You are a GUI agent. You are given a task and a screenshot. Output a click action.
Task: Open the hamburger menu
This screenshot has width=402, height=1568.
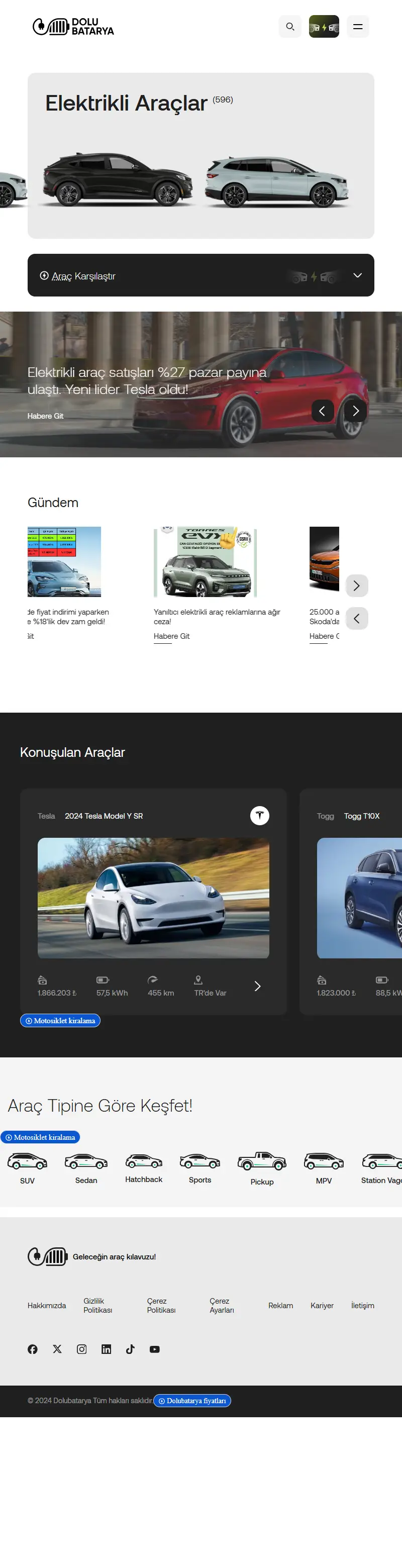point(358,27)
